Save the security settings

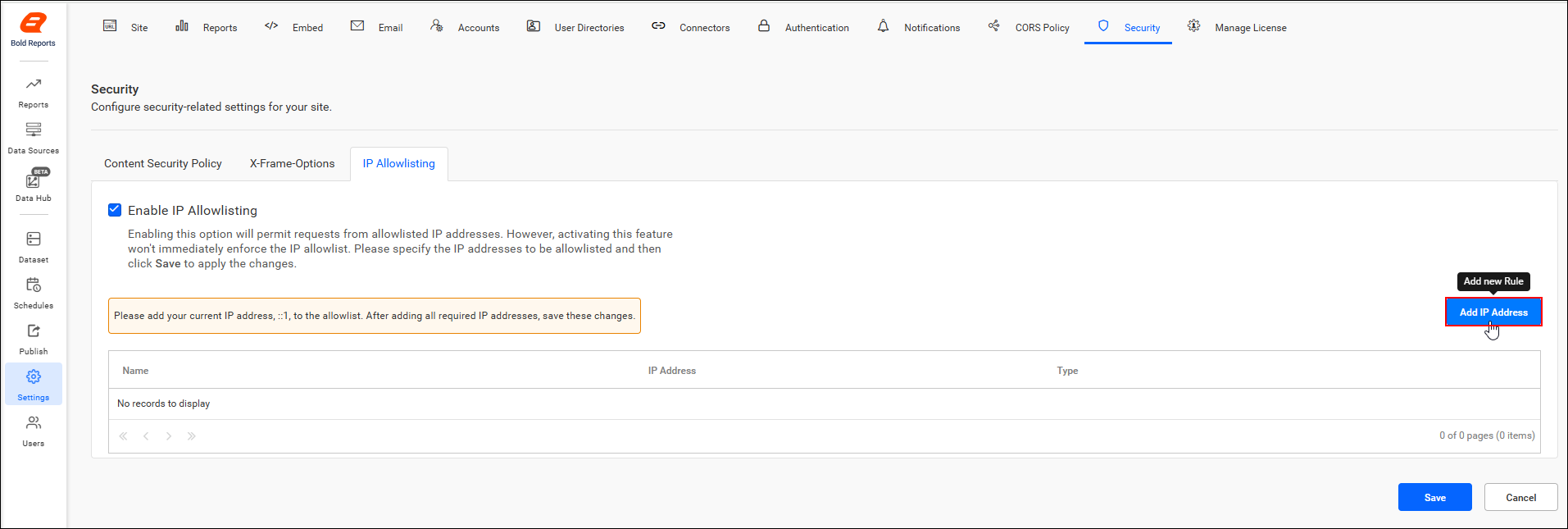pos(1434,497)
